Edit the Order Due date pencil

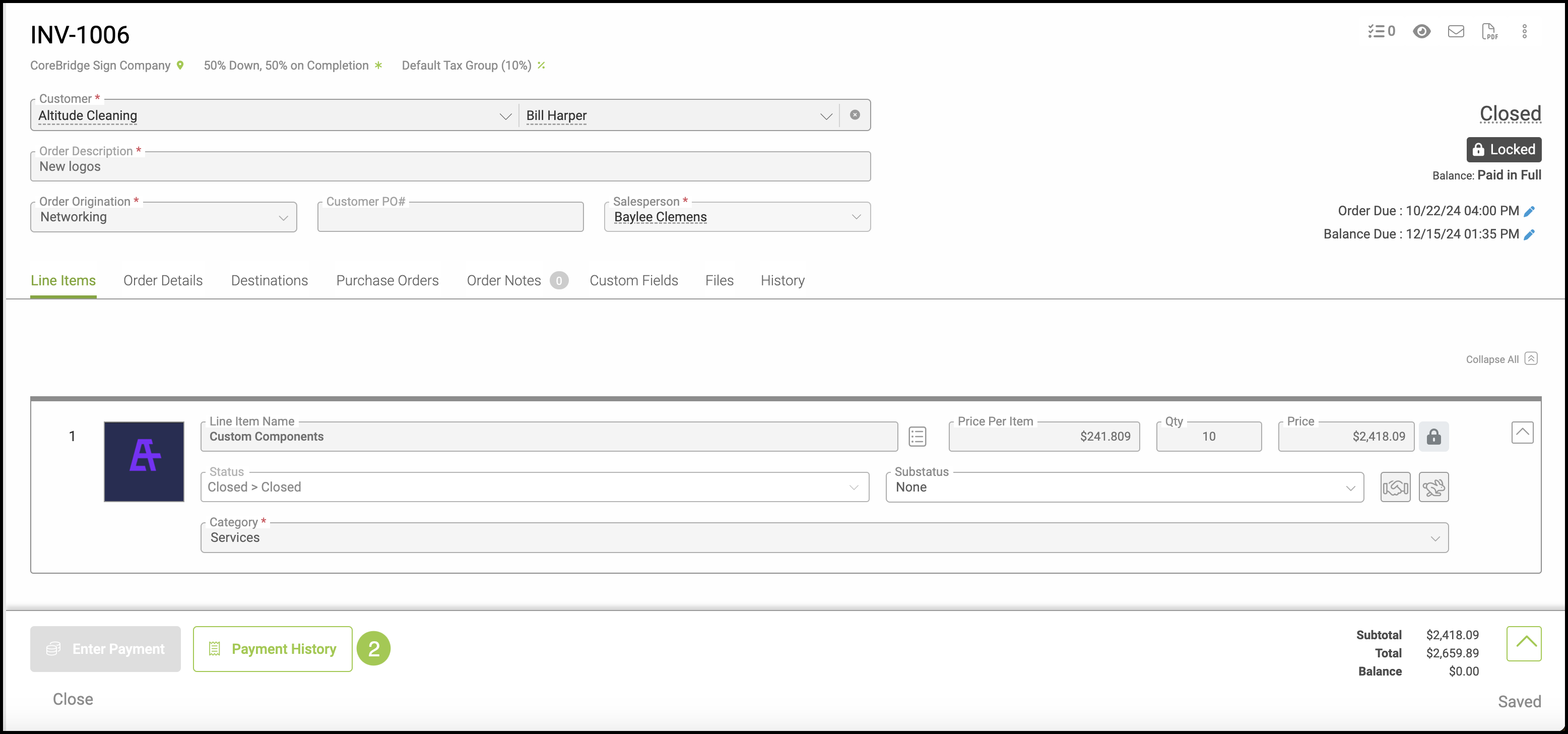click(x=1529, y=211)
